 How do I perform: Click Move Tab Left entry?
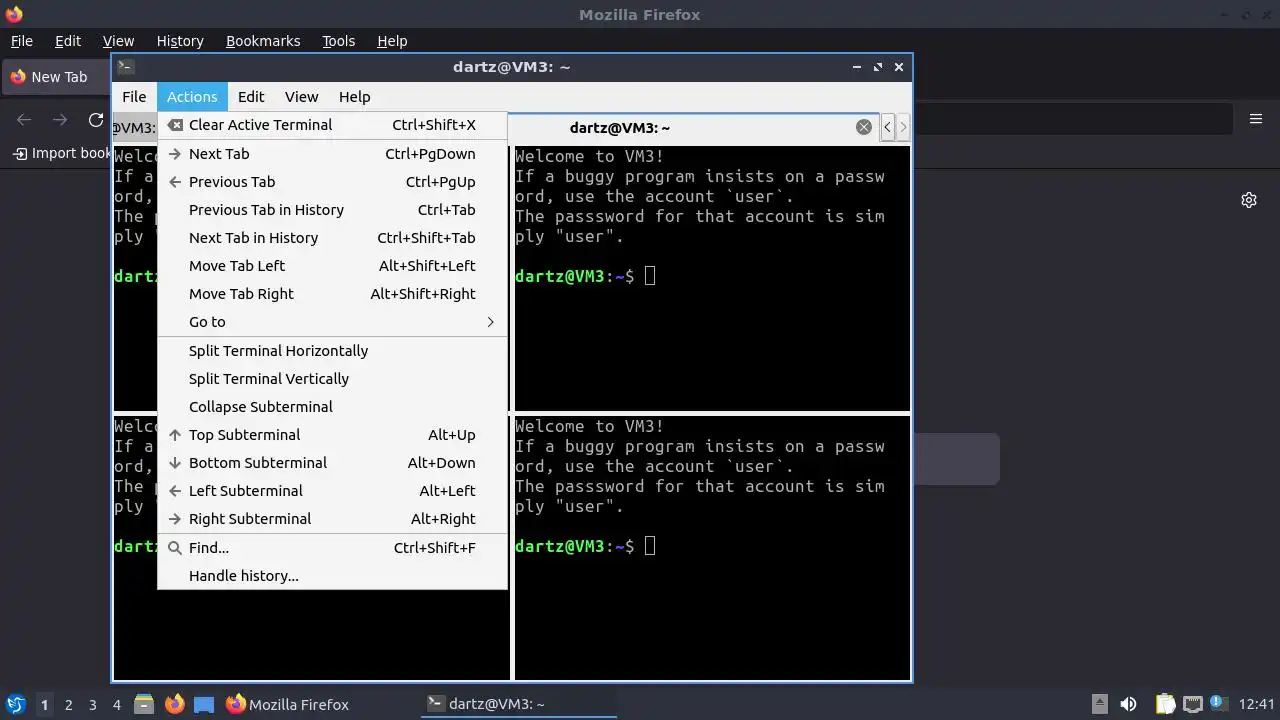click(x=332, y=266)
